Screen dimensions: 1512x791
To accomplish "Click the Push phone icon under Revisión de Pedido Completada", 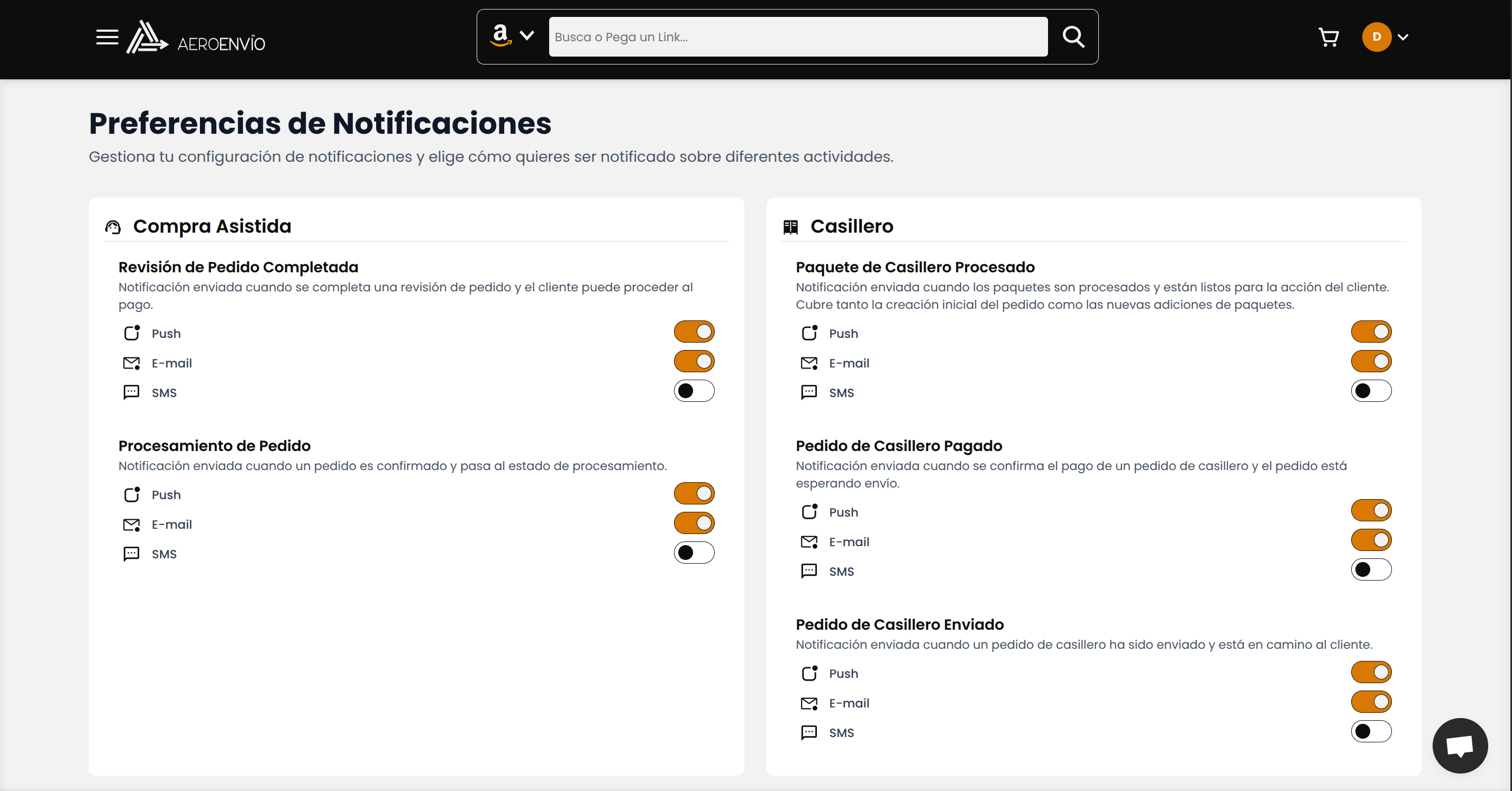I will pyautogui.click(x=132, y=333).
